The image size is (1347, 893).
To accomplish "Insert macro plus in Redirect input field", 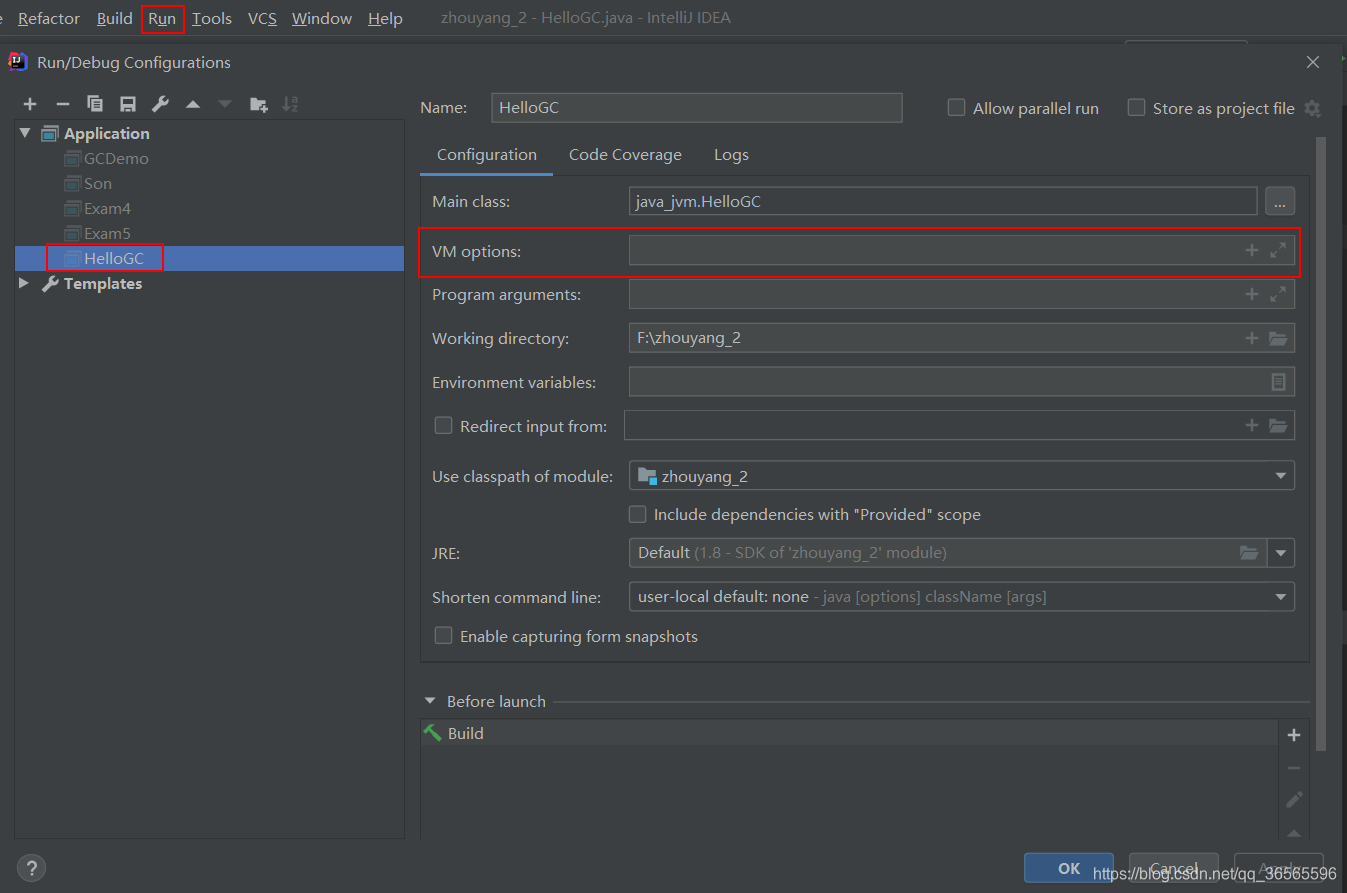I will 1251,425.
